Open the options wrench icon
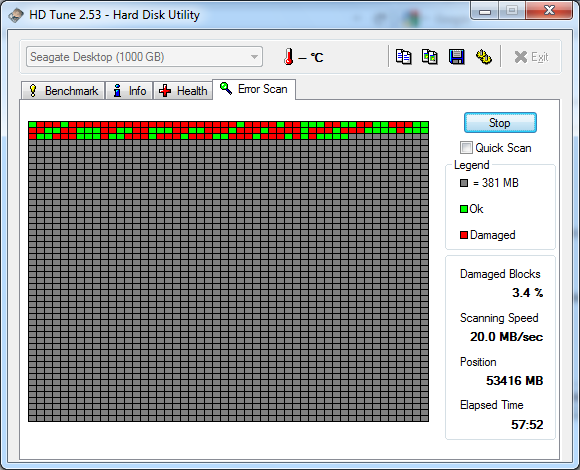Screen dimensions: 580x470 click(483, 57)
